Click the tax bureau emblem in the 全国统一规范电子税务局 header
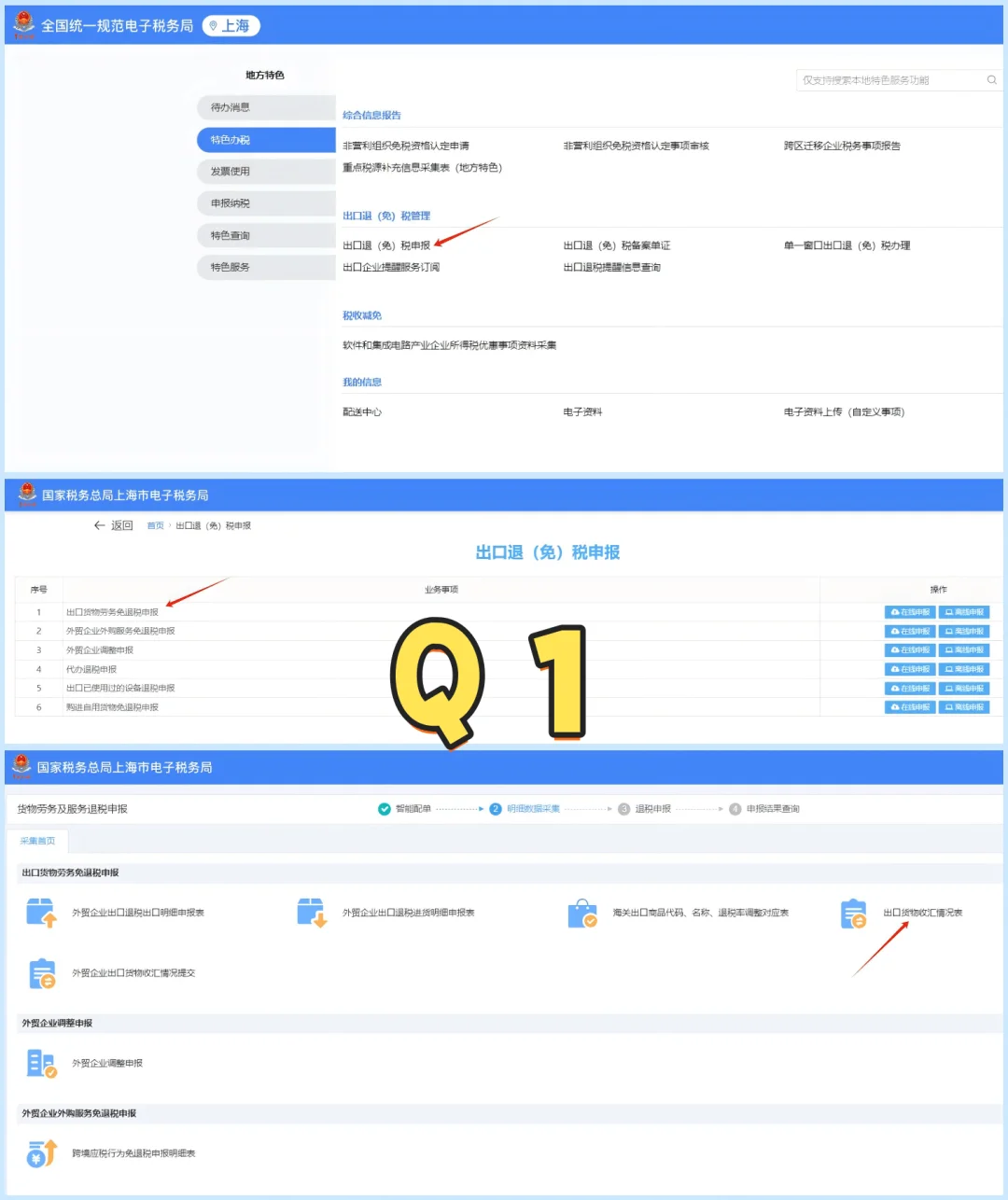This screenshot has width=1008, height=1200. (x=23, y=25)
